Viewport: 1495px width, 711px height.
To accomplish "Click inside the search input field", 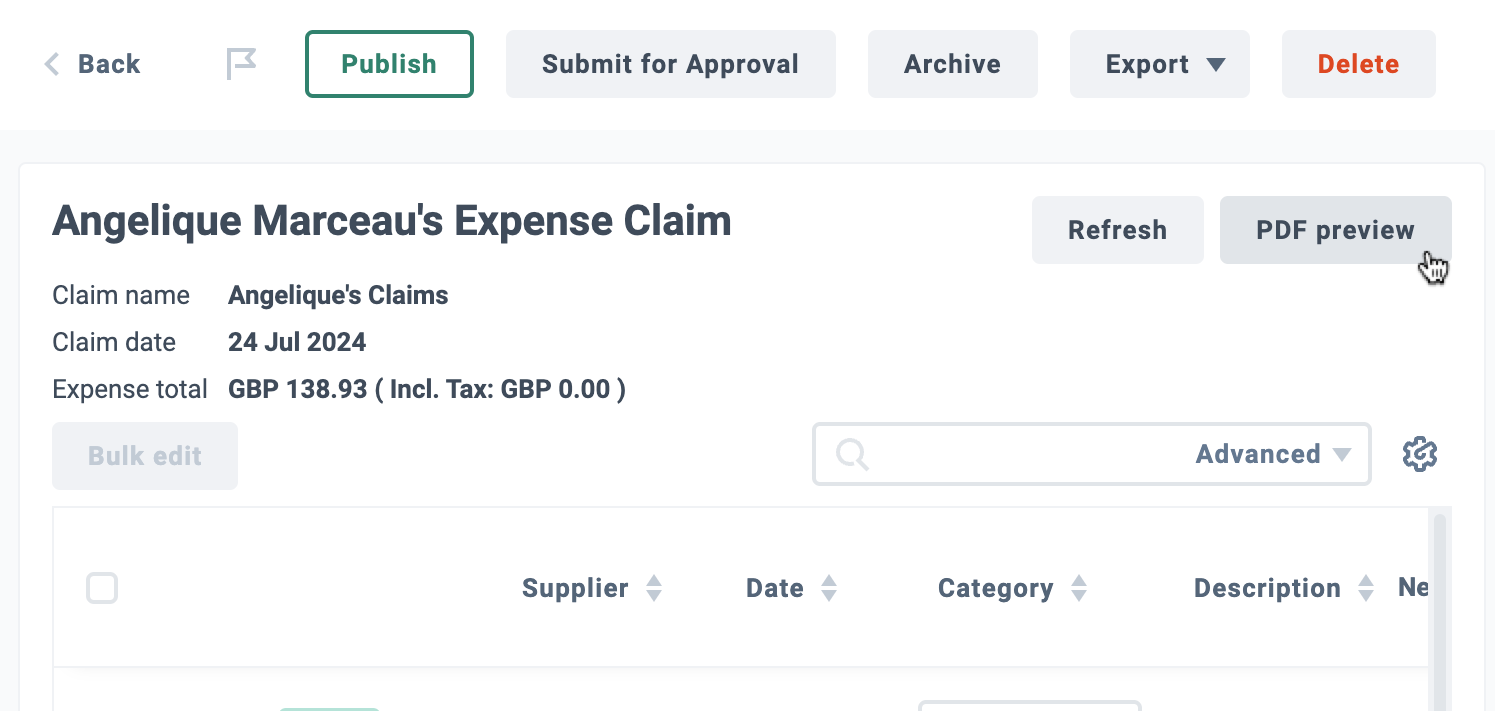I will (x=1030, y=454).
